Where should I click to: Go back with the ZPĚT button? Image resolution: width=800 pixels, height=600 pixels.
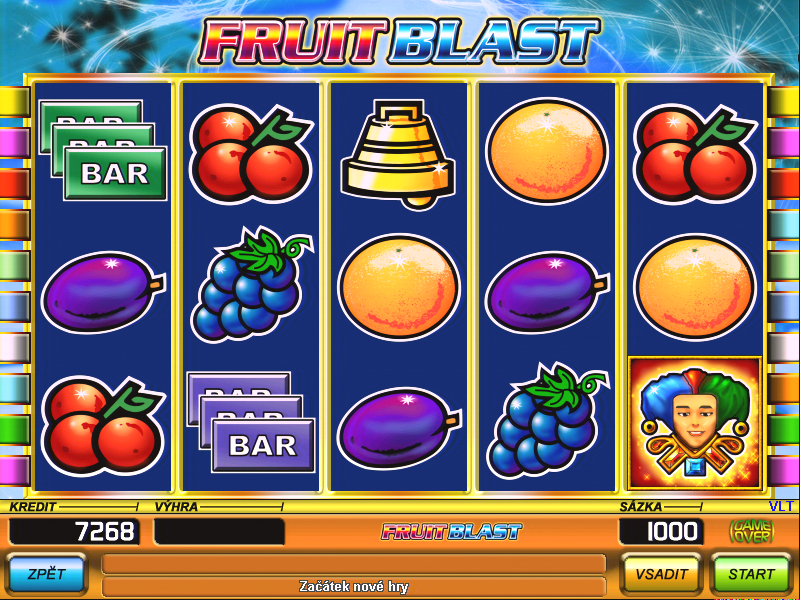tap(46, 574)
